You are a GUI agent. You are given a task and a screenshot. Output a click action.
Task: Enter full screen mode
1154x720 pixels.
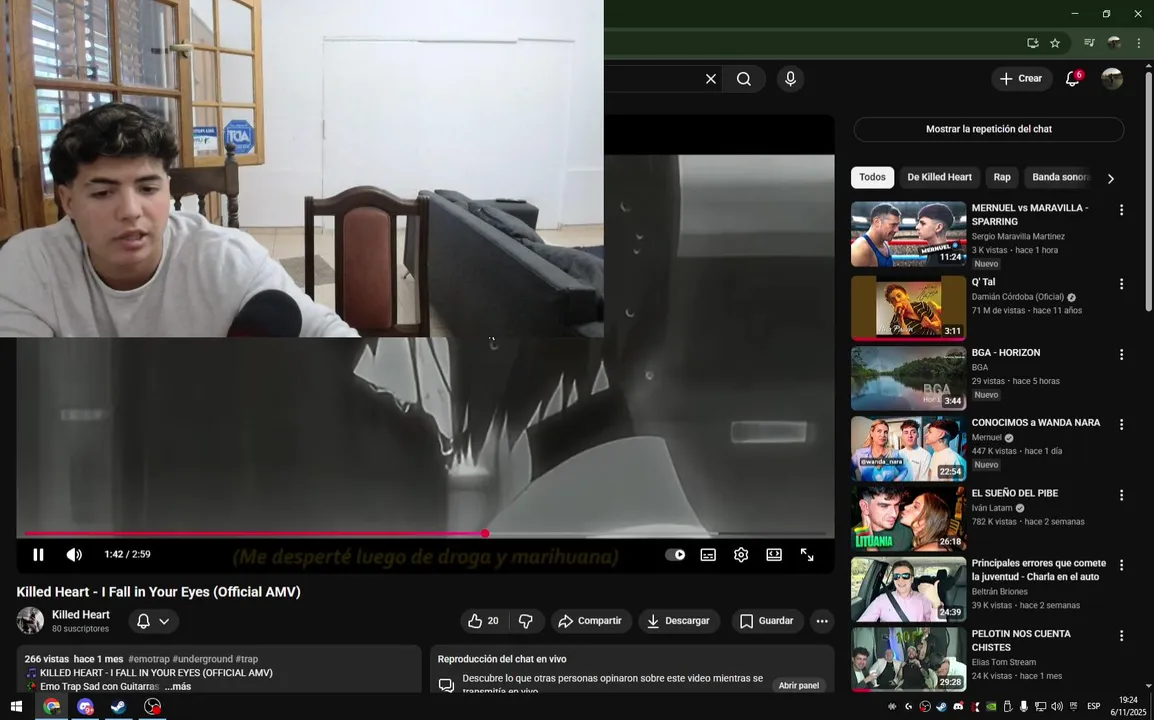pos(807,555)
